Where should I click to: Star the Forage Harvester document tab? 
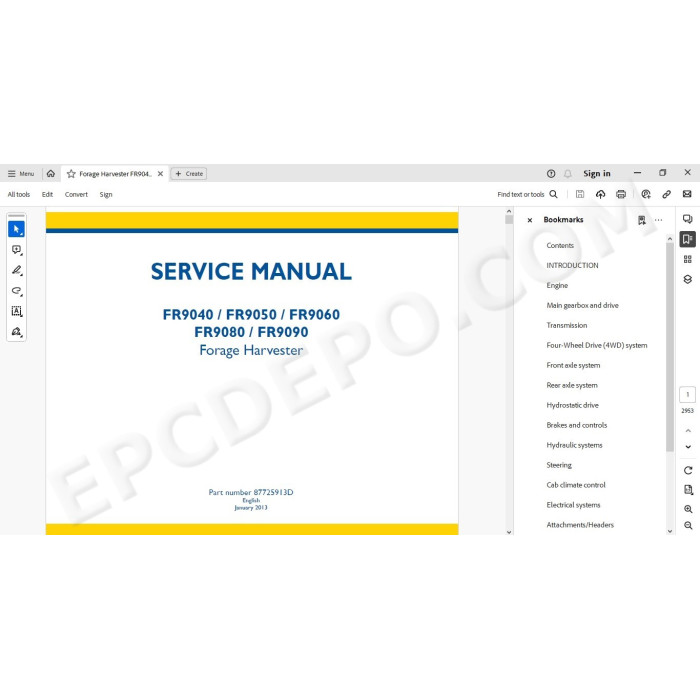71,174
